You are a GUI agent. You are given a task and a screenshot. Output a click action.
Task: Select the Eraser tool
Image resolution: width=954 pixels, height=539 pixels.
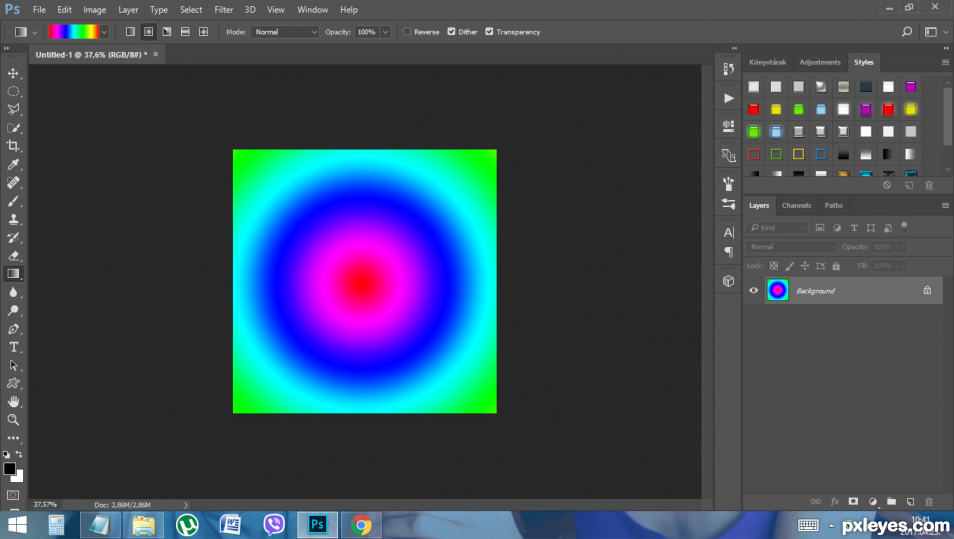pyautogui.click(x=13, y=256)
